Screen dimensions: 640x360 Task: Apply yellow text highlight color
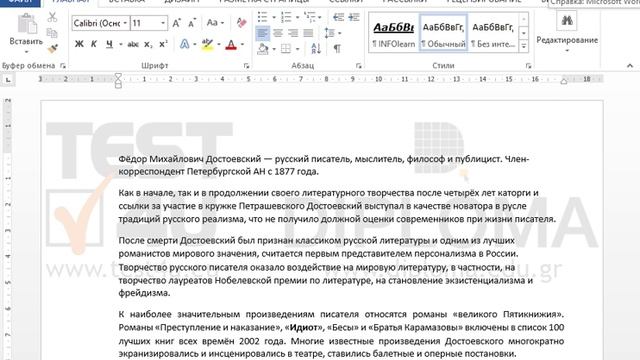click(x=207, y=44)
